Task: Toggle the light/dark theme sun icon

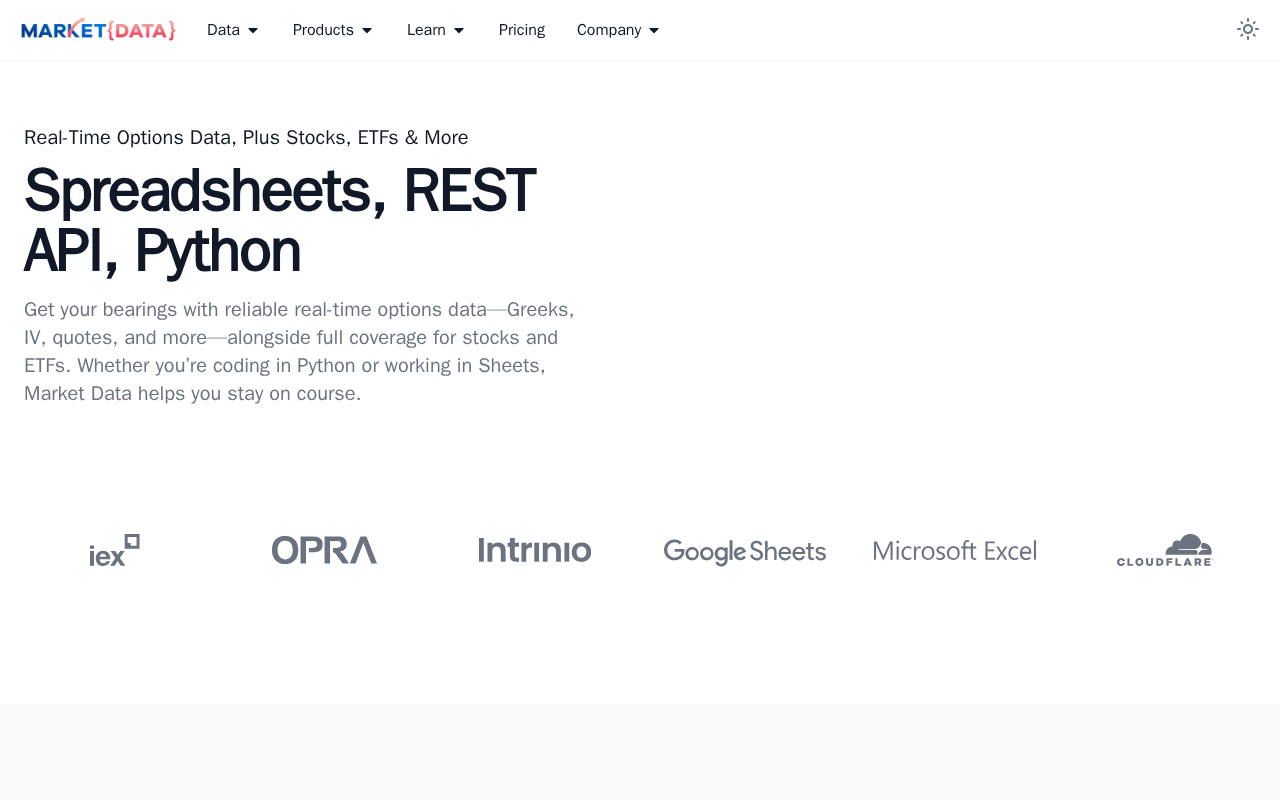Action: 1247,29
